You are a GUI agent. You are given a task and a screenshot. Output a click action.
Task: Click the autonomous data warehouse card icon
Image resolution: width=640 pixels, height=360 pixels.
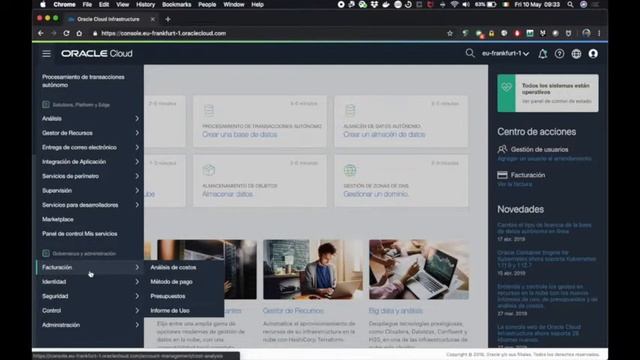(350, 110)
